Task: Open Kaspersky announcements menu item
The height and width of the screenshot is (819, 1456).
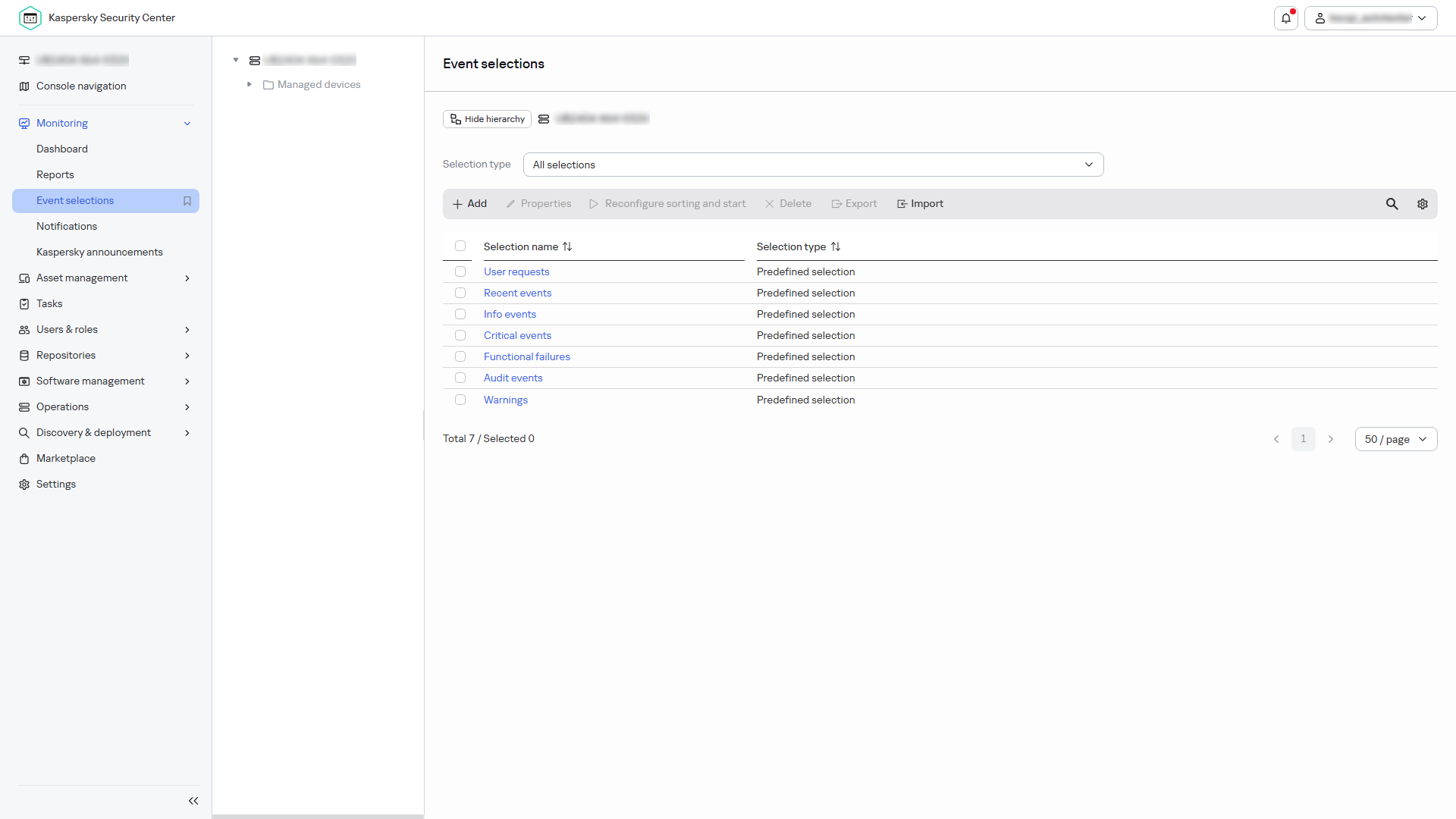Action: [99, 253]
